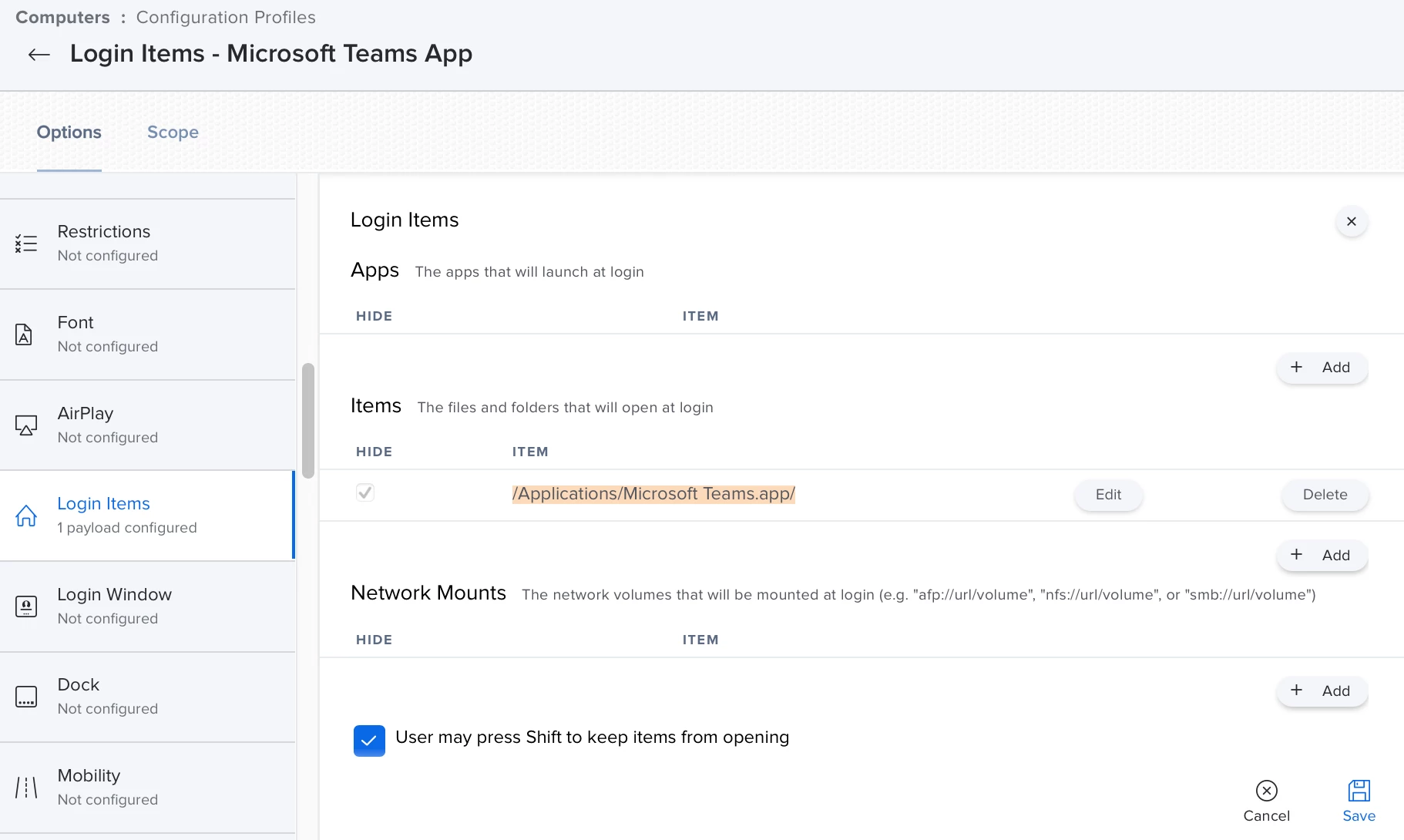The height and width of the screenshot is (840, 1404).
Task: Click Save label text
Action: (1359, 816)
